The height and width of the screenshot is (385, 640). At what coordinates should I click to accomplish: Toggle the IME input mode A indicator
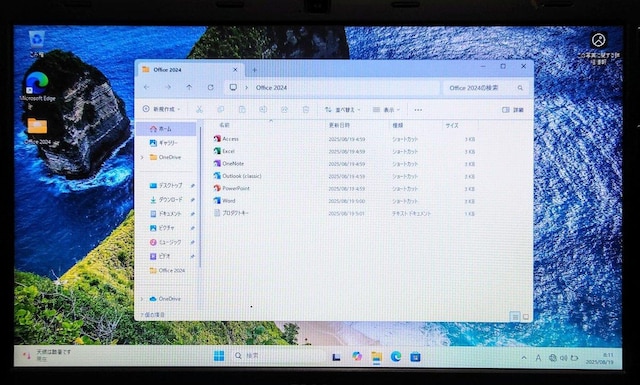(538, 358)
